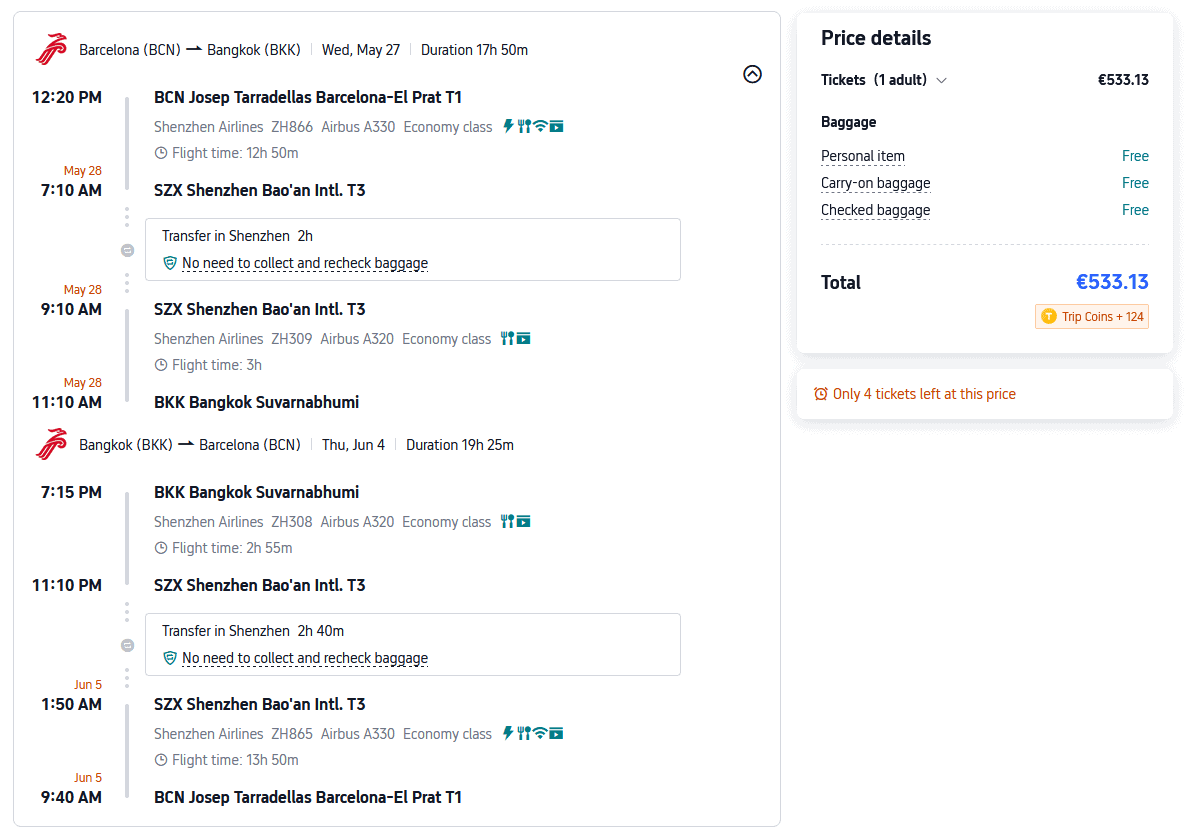Click the alarm clock icon by tickets left
The image size is (1191, 839).
click(821, 394)
